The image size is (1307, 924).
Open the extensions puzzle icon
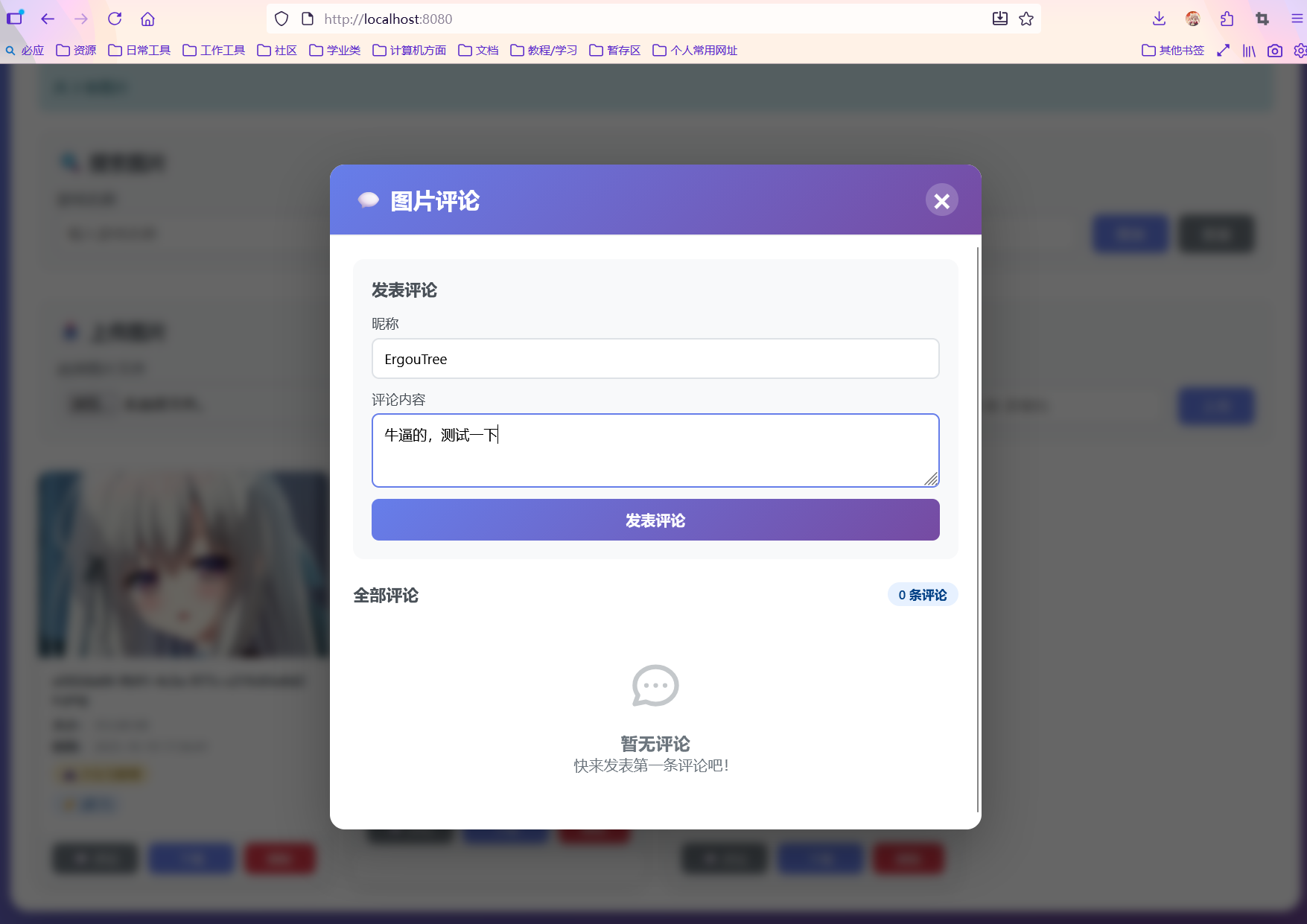coord(1227,19)
